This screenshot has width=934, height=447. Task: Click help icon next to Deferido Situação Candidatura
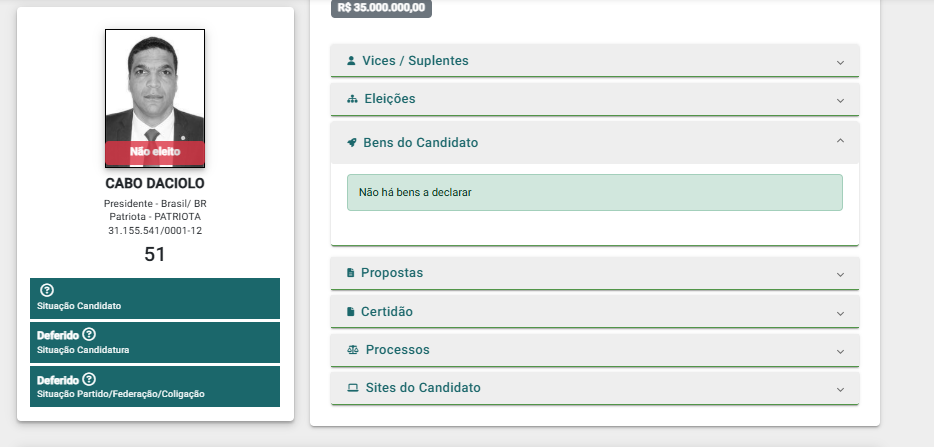pyautogui.click(x=89, y=334)
